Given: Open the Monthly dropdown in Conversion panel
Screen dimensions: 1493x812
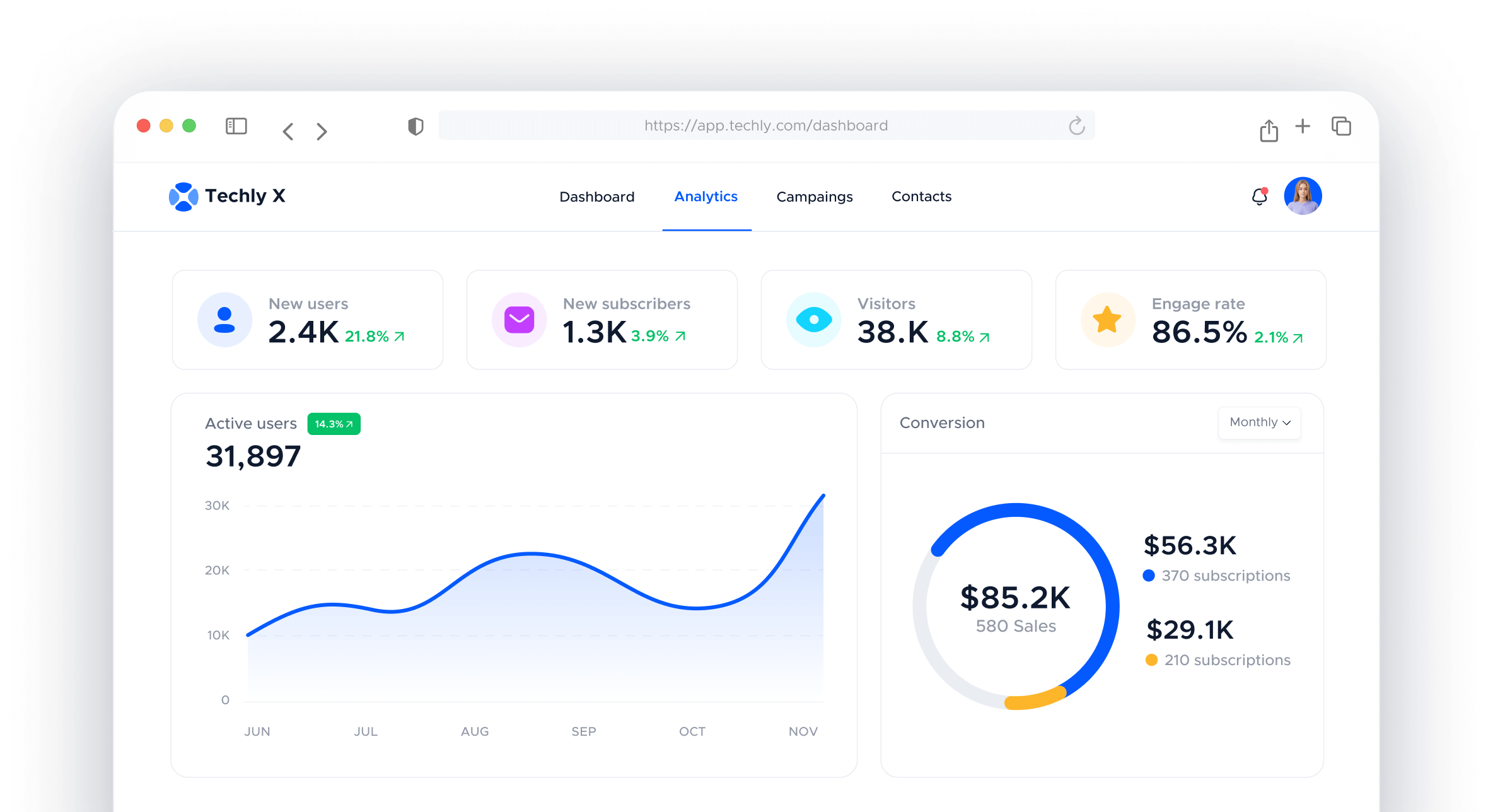Looking at the screenshot, I should pos(1258,422).
